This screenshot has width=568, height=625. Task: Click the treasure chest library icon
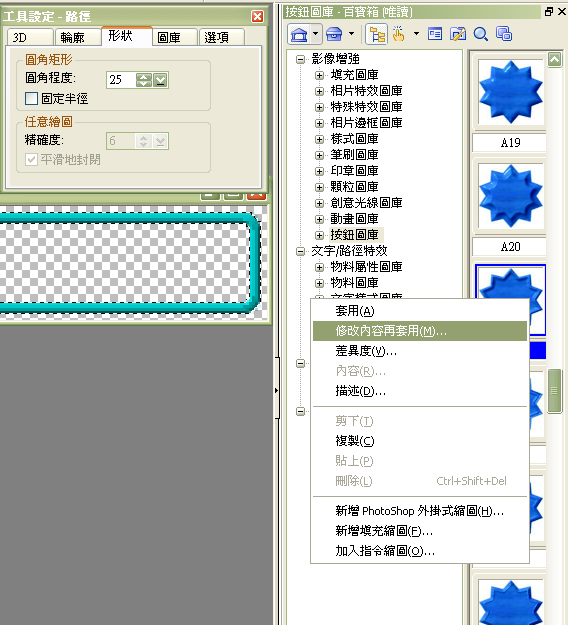pyautogui.click(x=334, y=34)
